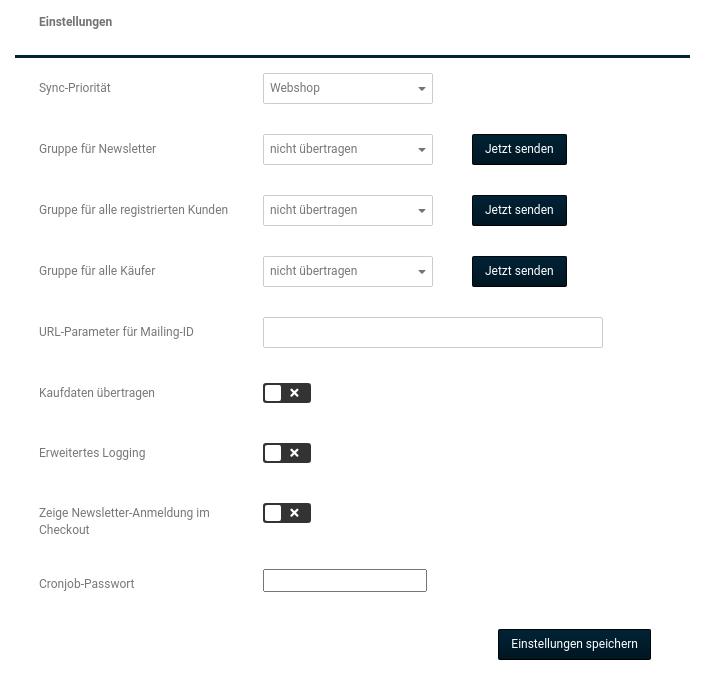Expand the Gruppe für Newsletter dropdown
Image resolution: width=705 pixels, height=684 pixels.
[347, 149]
